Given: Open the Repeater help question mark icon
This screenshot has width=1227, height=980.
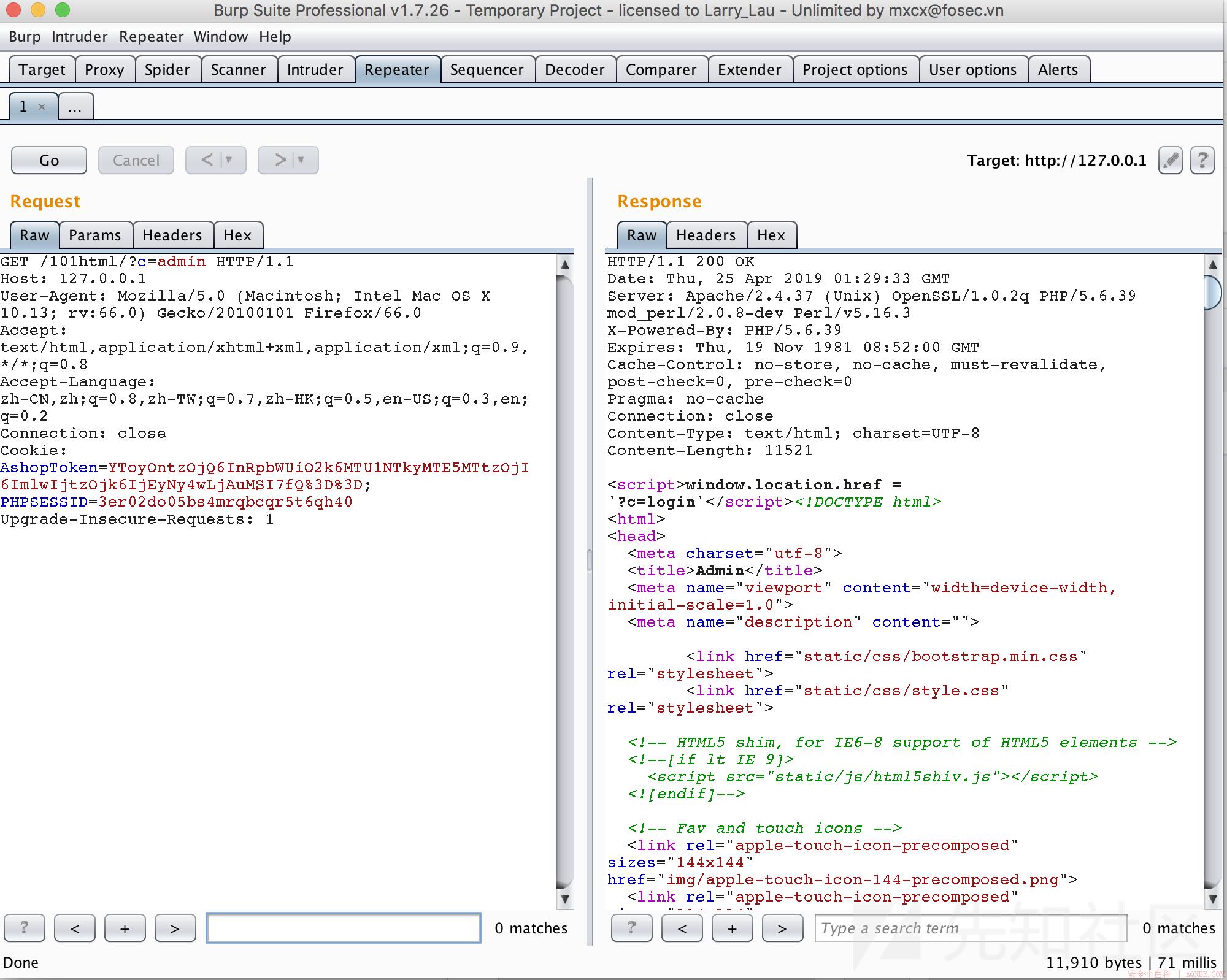Looking at the screenshot, I should click(1202, 161).
